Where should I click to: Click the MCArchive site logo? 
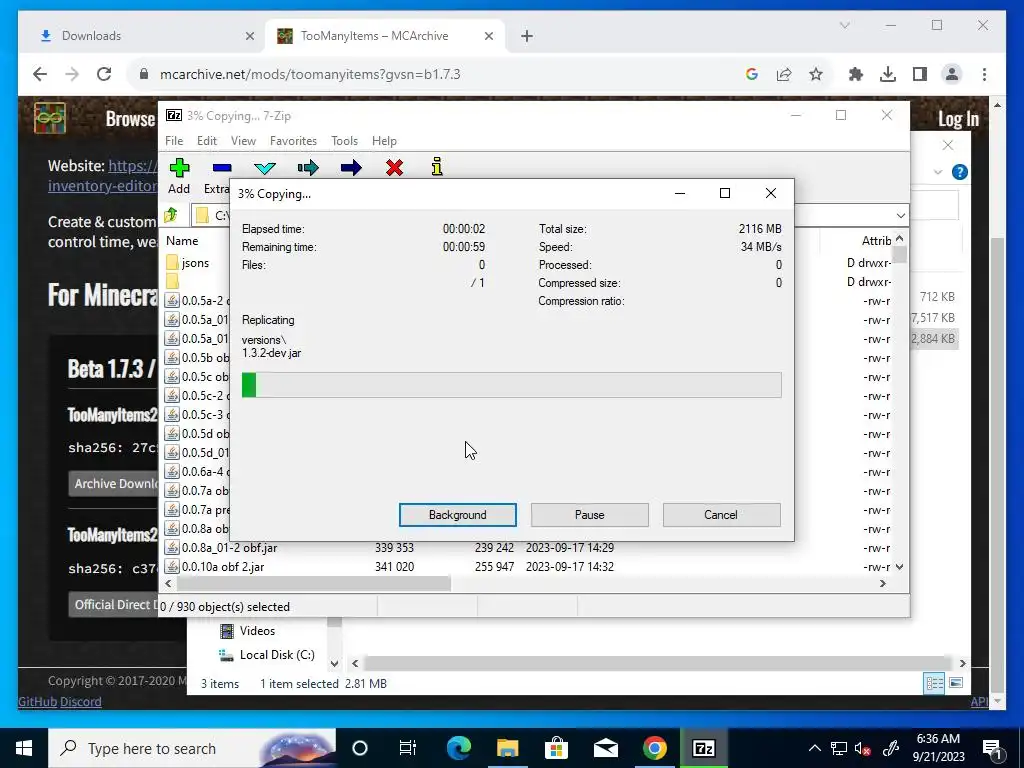pyautogui.click(x=50, y=118)
